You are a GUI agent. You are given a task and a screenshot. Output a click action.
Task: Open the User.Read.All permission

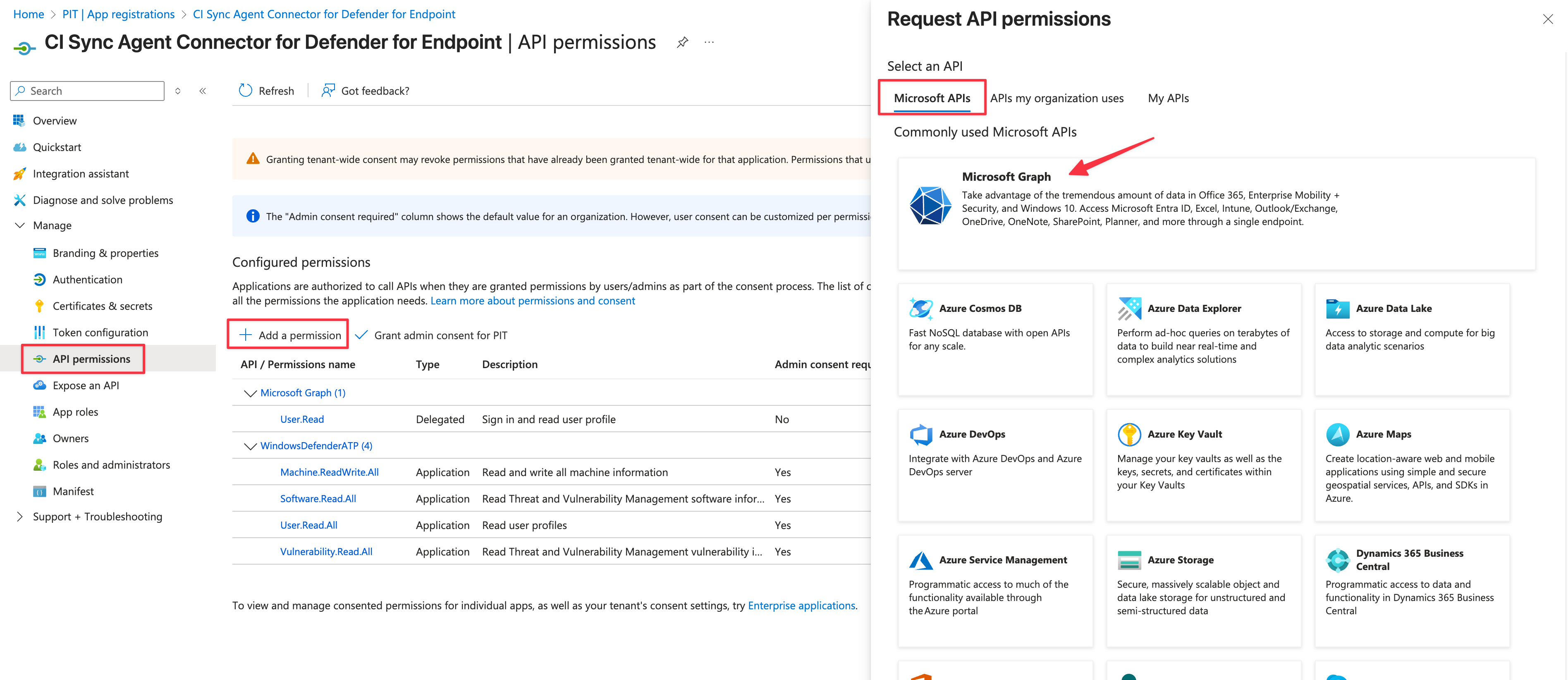tap(308, 525)
